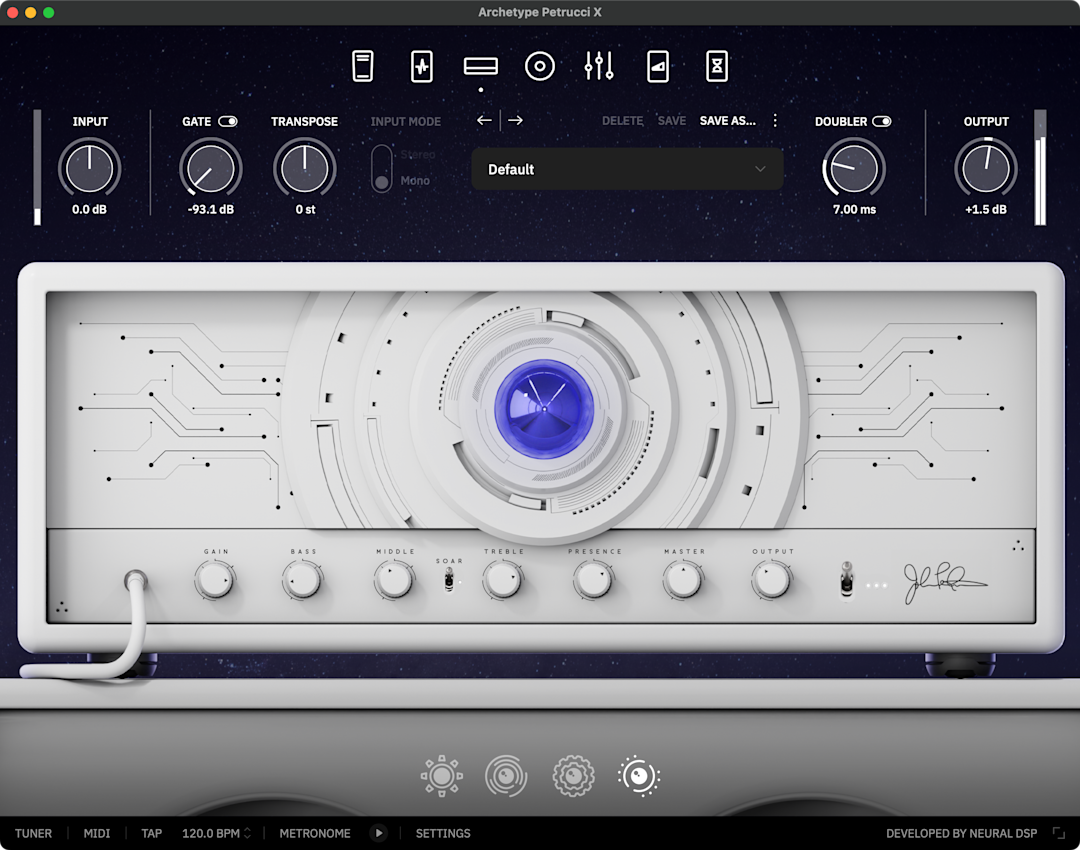The height and width of the screenshot is (850, 1080).
Task: Click the top OUTPUT level knob
Action: coord(986,168)
